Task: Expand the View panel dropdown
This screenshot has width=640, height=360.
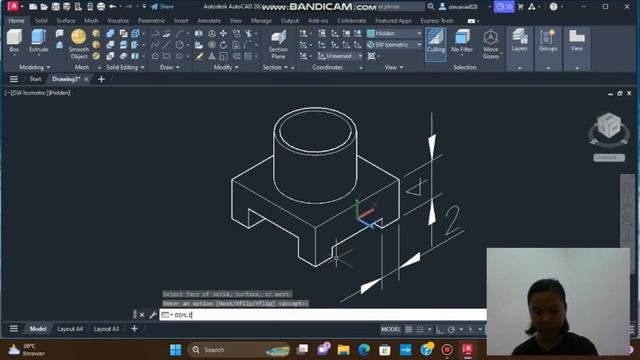Action: point(394,67)
